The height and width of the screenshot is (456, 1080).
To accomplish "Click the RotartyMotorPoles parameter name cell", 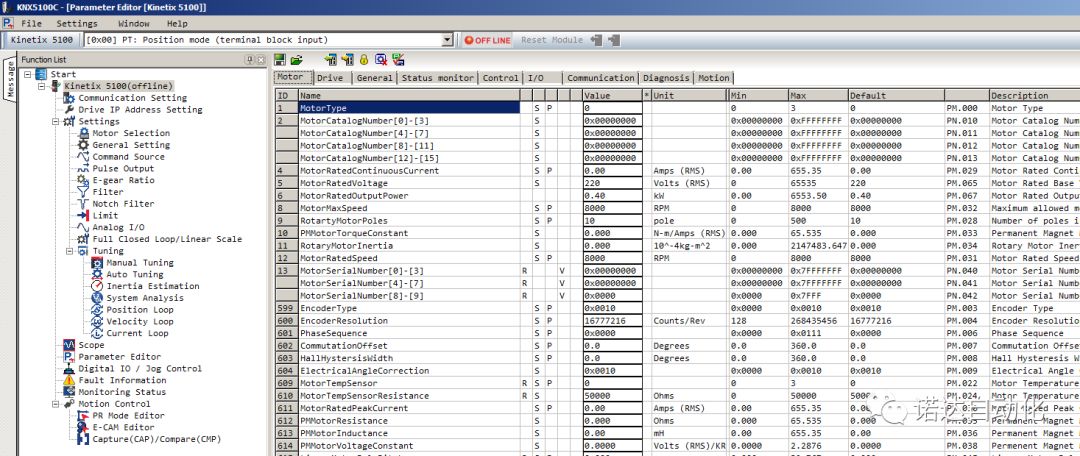I will [409, 220].
